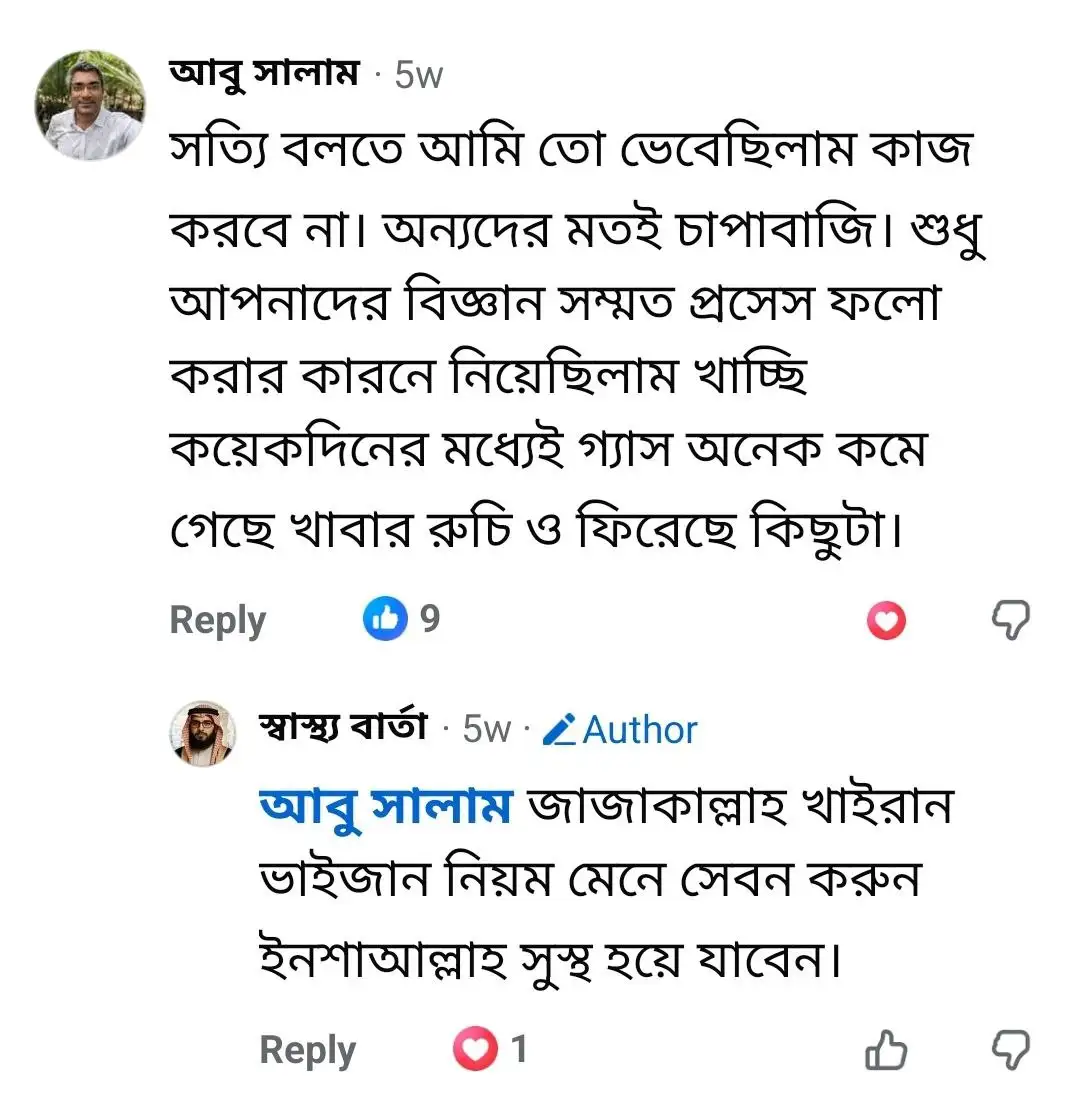Reply to আবু সালাম's comment
1079x1118 pixels.
(217, 621)
